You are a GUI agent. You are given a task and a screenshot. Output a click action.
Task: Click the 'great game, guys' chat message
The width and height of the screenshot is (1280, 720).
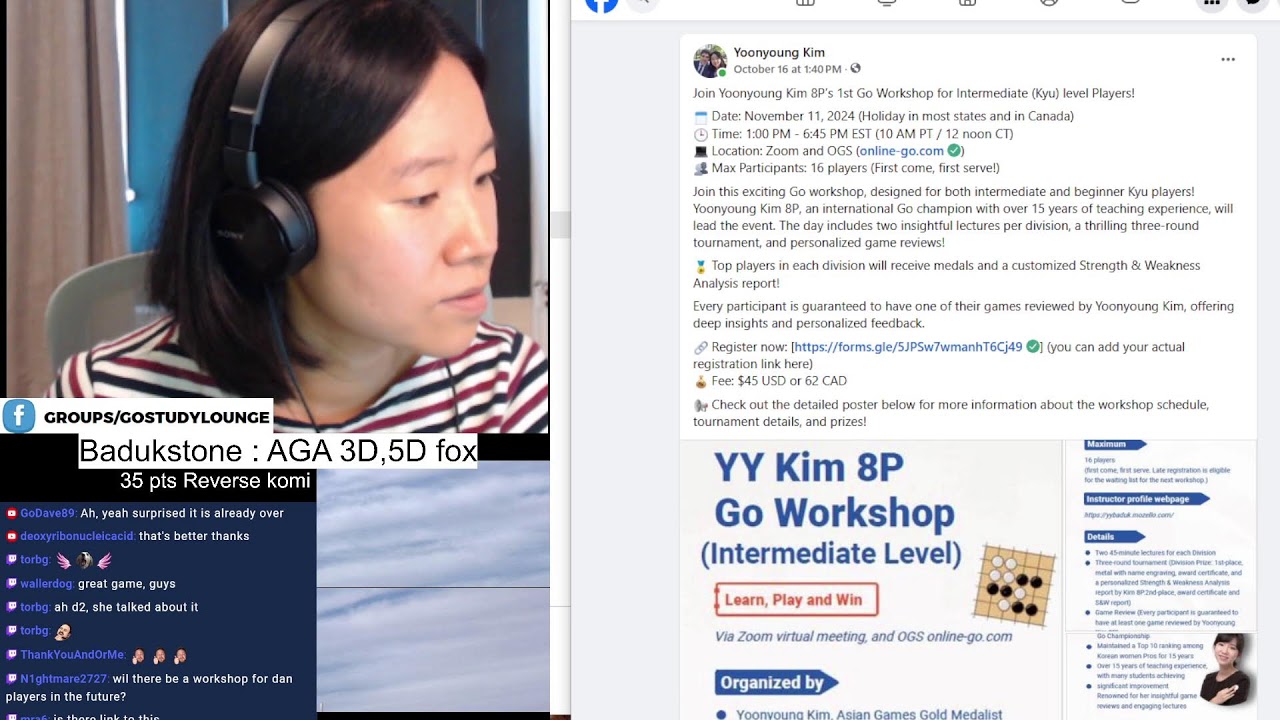(126, 584)
